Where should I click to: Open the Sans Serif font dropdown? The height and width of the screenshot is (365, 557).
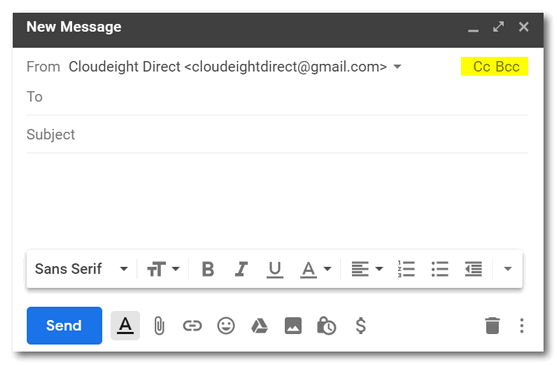[x=81, y=269]
